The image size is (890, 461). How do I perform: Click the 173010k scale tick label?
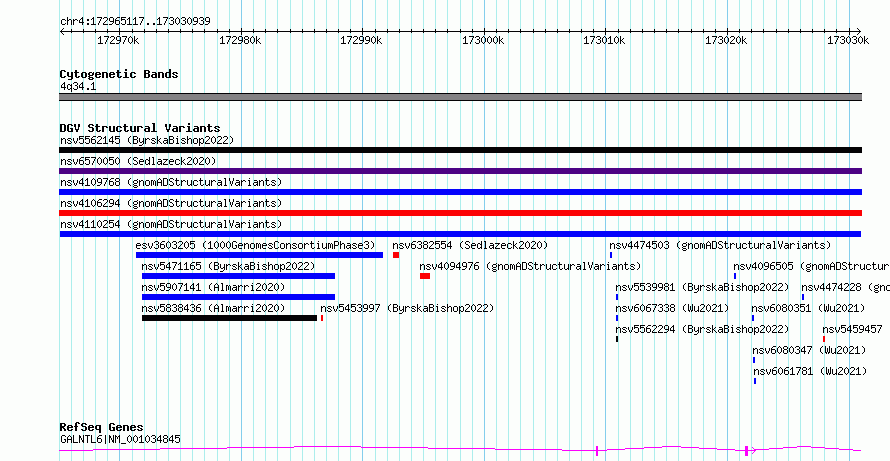(604, 40)
